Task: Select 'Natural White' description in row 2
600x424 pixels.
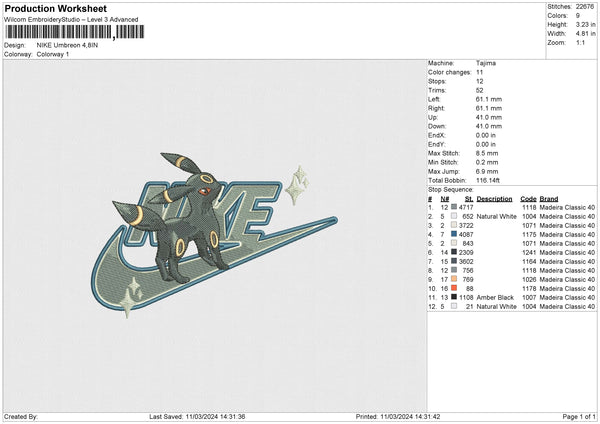Action: pos(497,216)
